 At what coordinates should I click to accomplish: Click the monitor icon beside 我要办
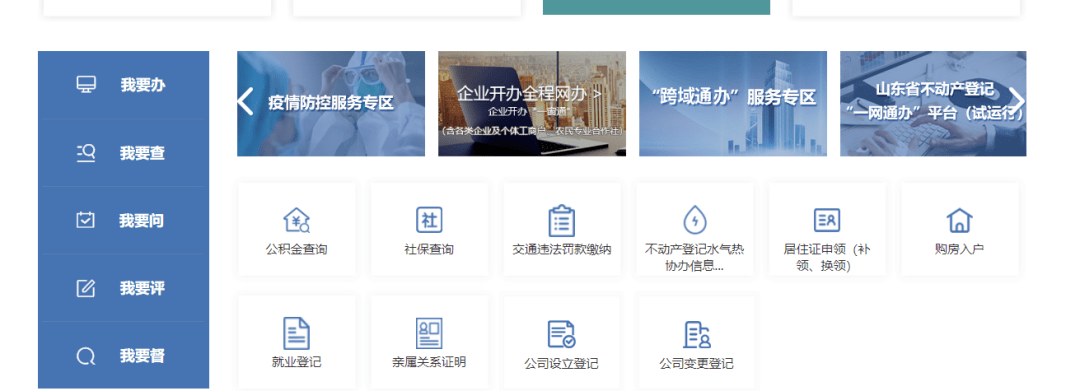click(x=86, y=85)
